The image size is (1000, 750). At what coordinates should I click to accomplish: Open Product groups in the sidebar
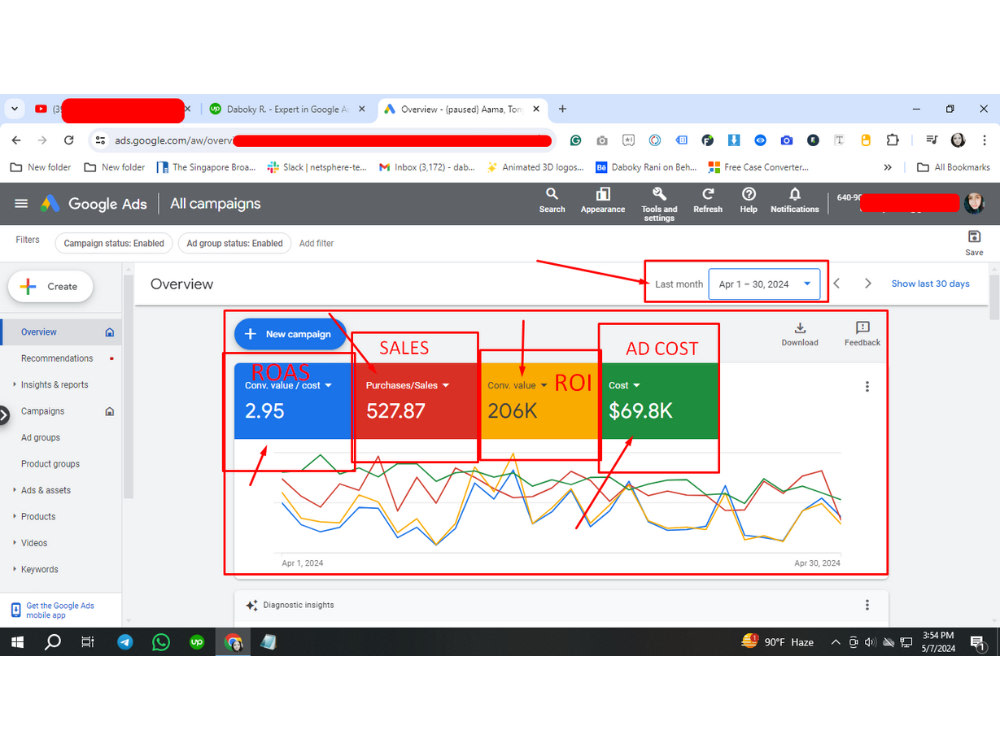50,464
